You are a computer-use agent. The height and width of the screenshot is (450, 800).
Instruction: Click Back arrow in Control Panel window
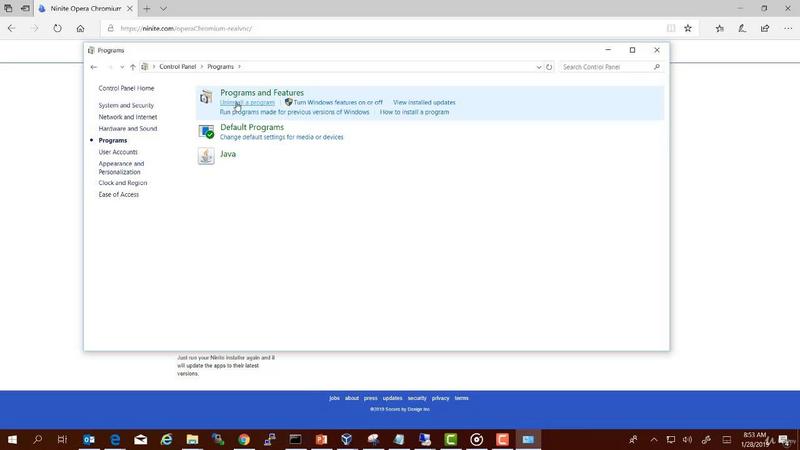point(94,67)
